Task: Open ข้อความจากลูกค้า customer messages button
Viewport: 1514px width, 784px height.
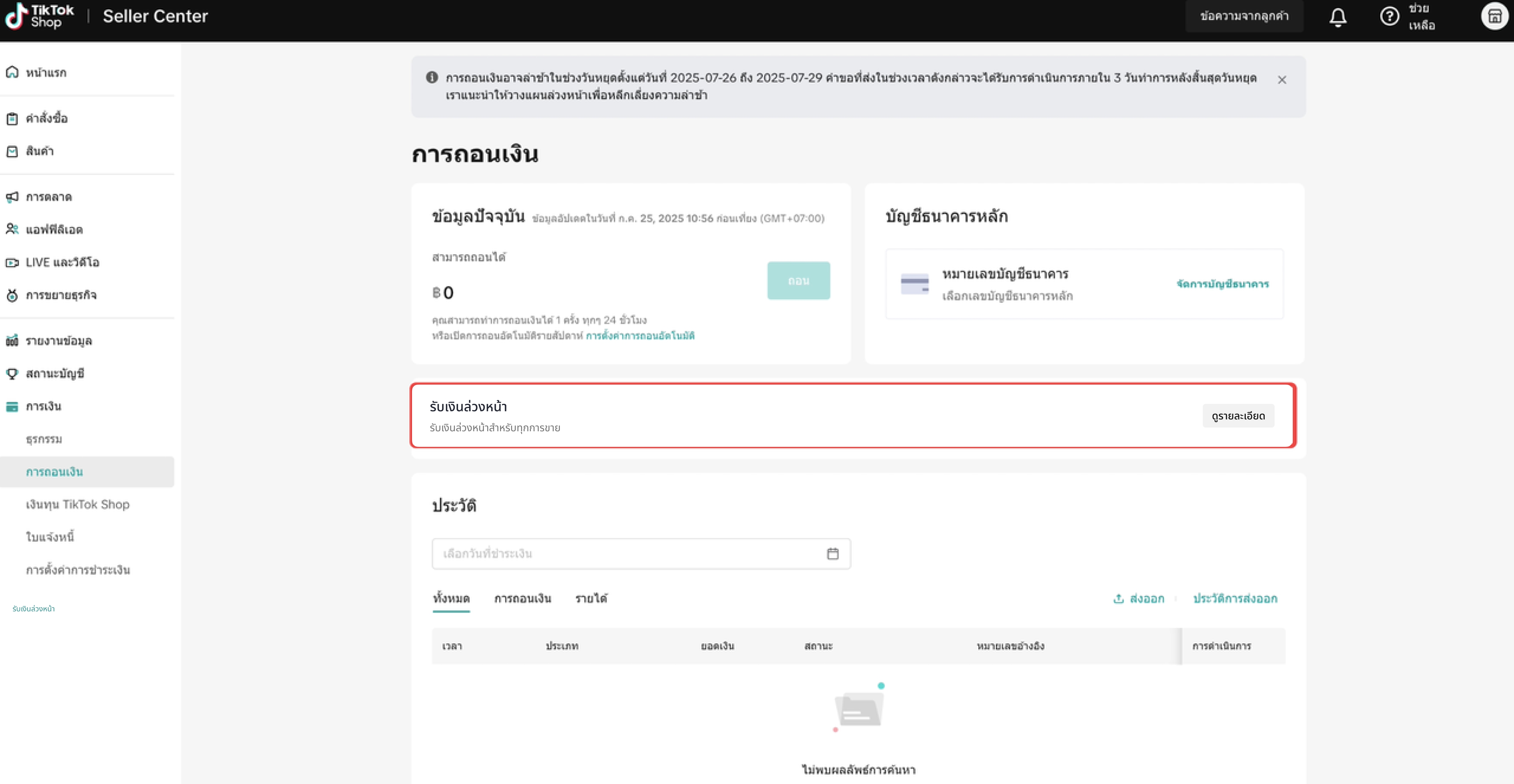Action: coord(1244,16)
